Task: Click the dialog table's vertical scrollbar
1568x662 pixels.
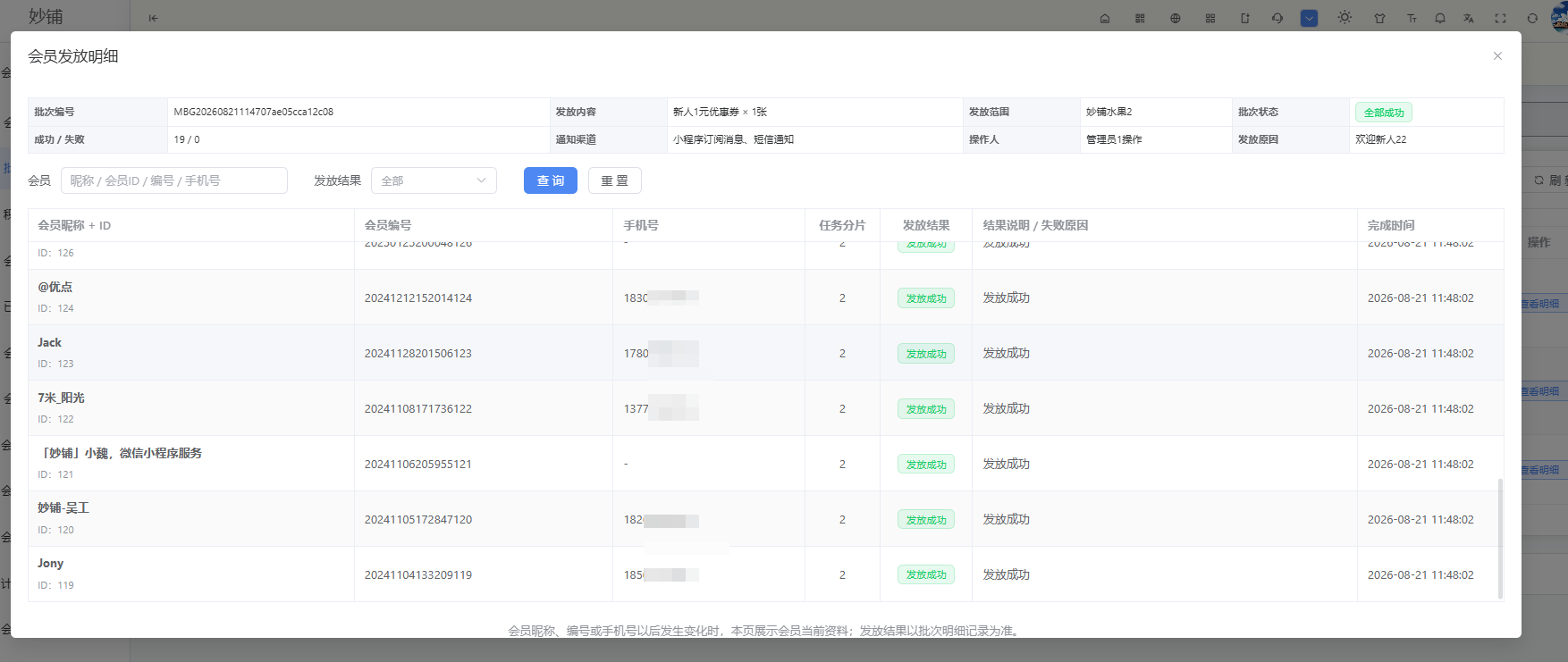Action: click(1500, 539)
